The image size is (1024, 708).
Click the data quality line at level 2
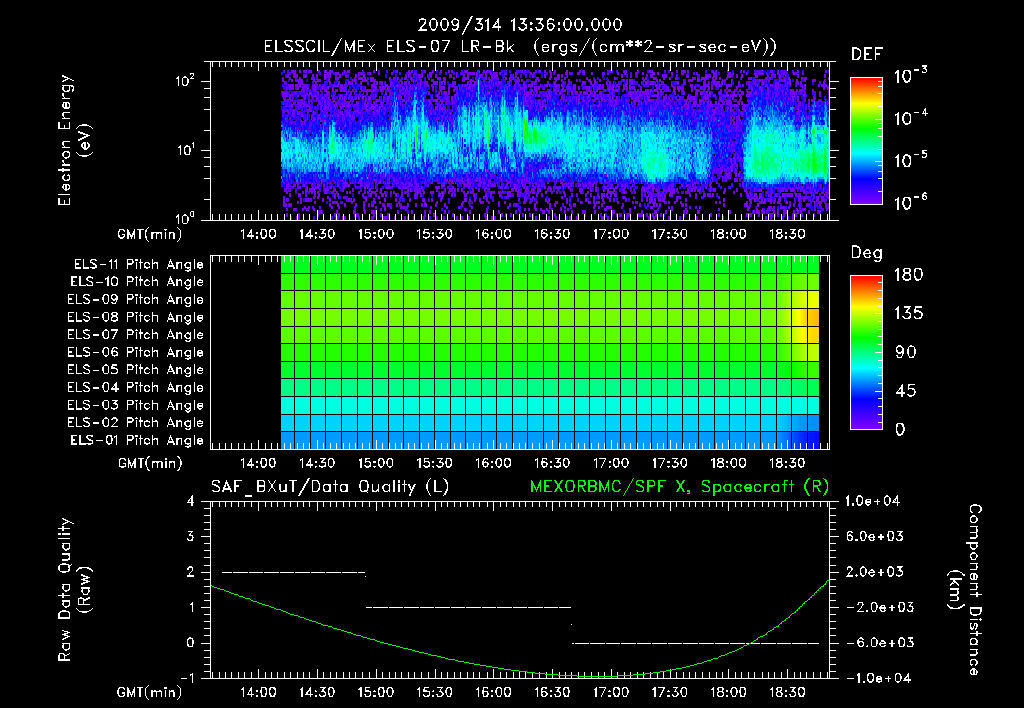click(x=294, y=572)
